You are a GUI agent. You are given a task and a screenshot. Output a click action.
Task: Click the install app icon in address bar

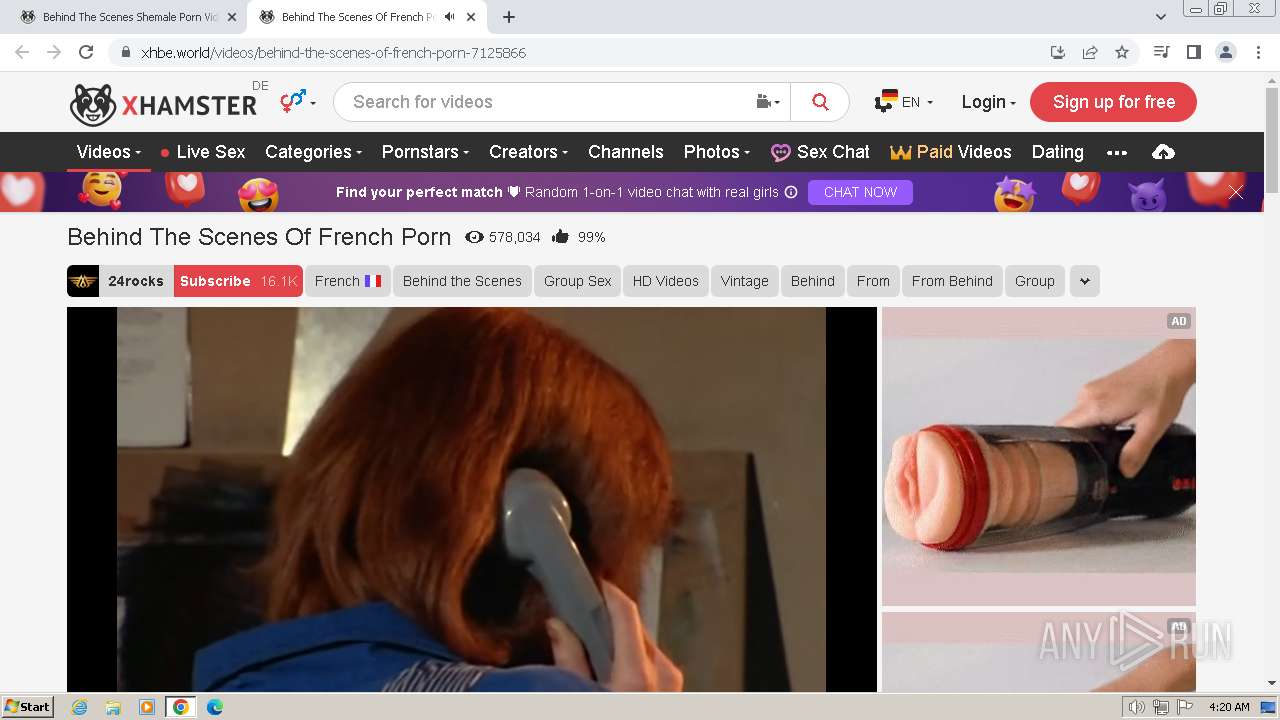tap(1057, 52)
